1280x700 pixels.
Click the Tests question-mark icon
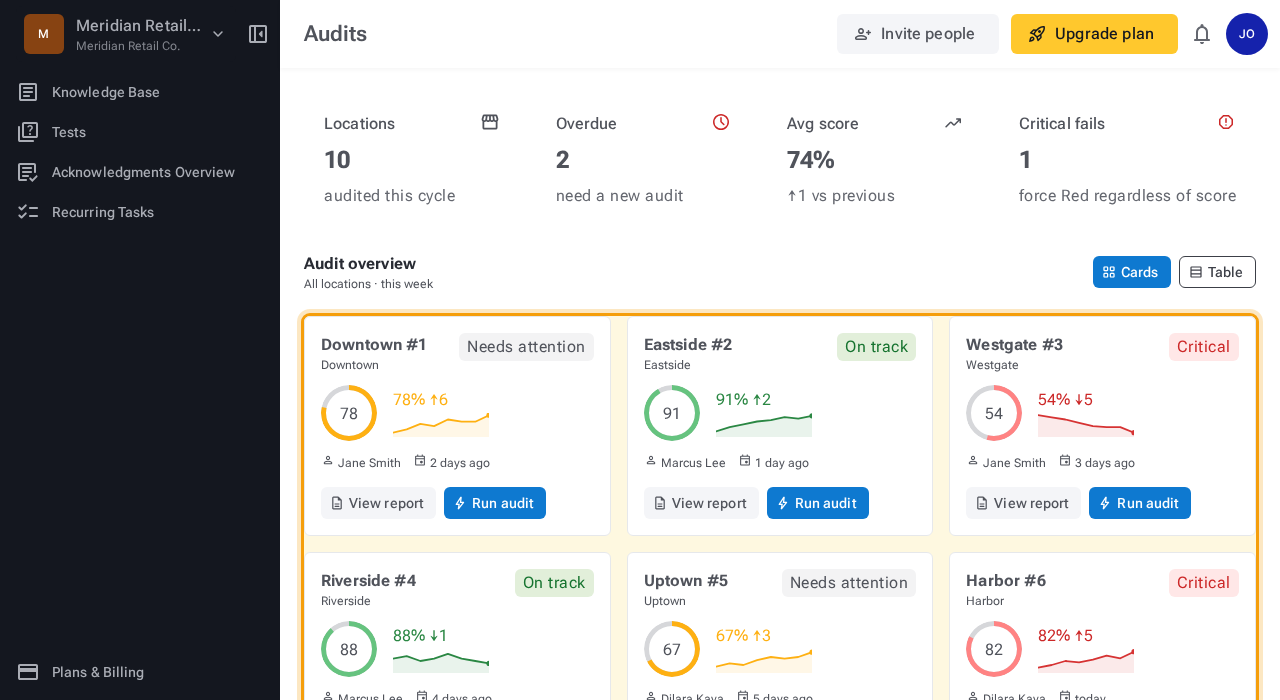(x=28, y=132)
